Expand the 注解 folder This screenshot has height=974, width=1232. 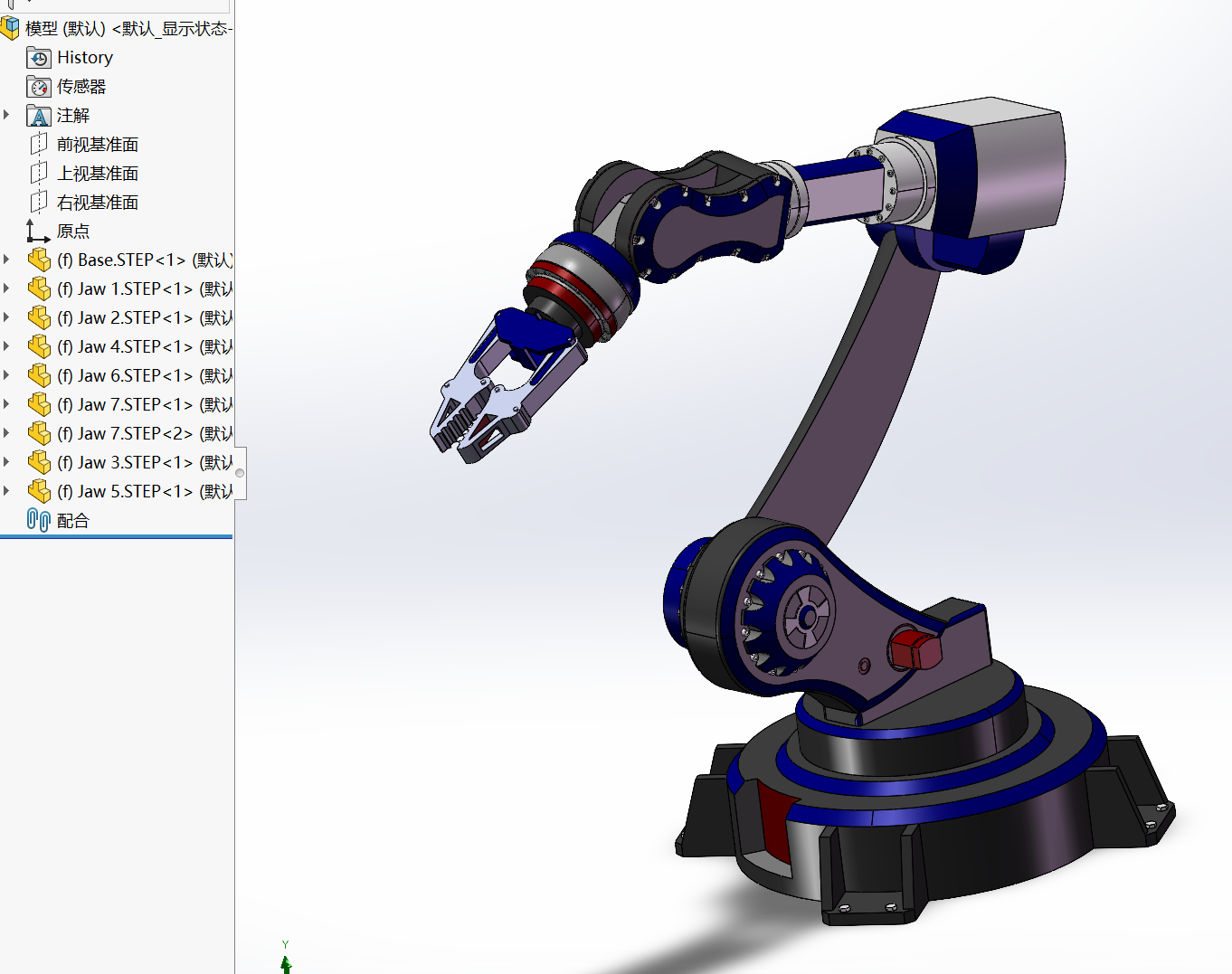pos(7,115)
